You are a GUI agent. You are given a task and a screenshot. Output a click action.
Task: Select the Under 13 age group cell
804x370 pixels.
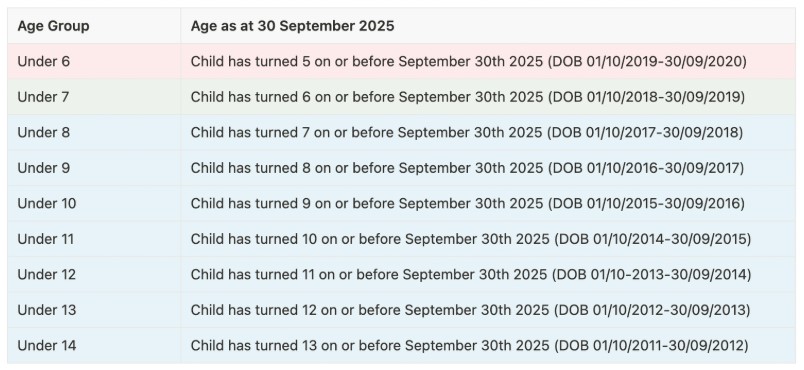(x=47, y=310)
